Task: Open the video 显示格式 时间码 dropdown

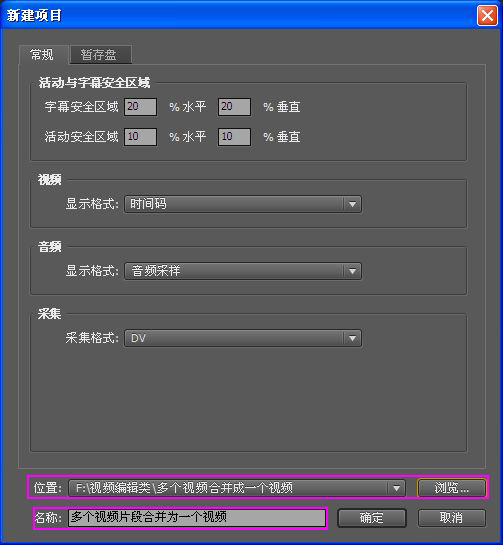Action: click(x=243, y=204)
